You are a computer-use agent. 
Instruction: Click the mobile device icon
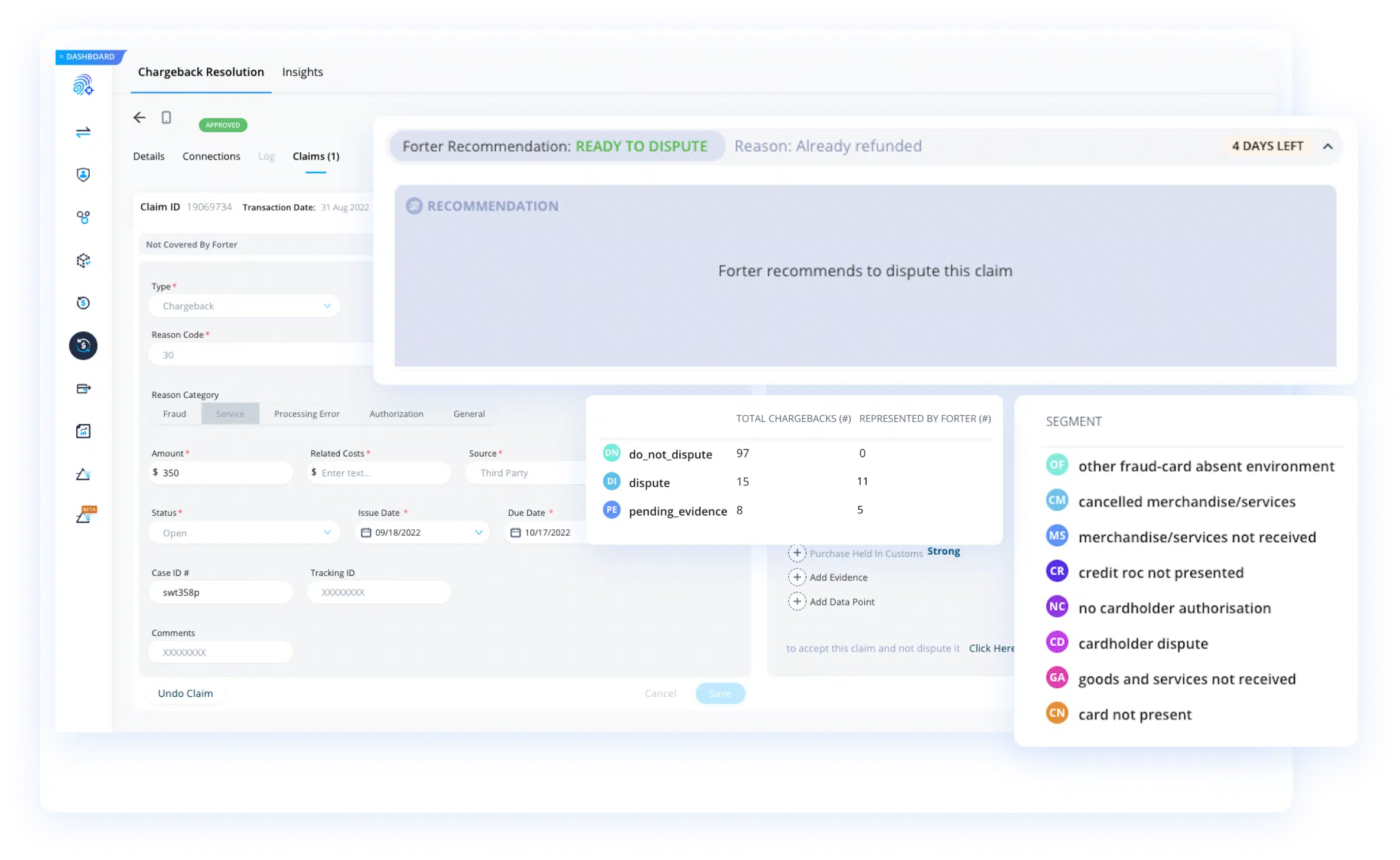167,118
